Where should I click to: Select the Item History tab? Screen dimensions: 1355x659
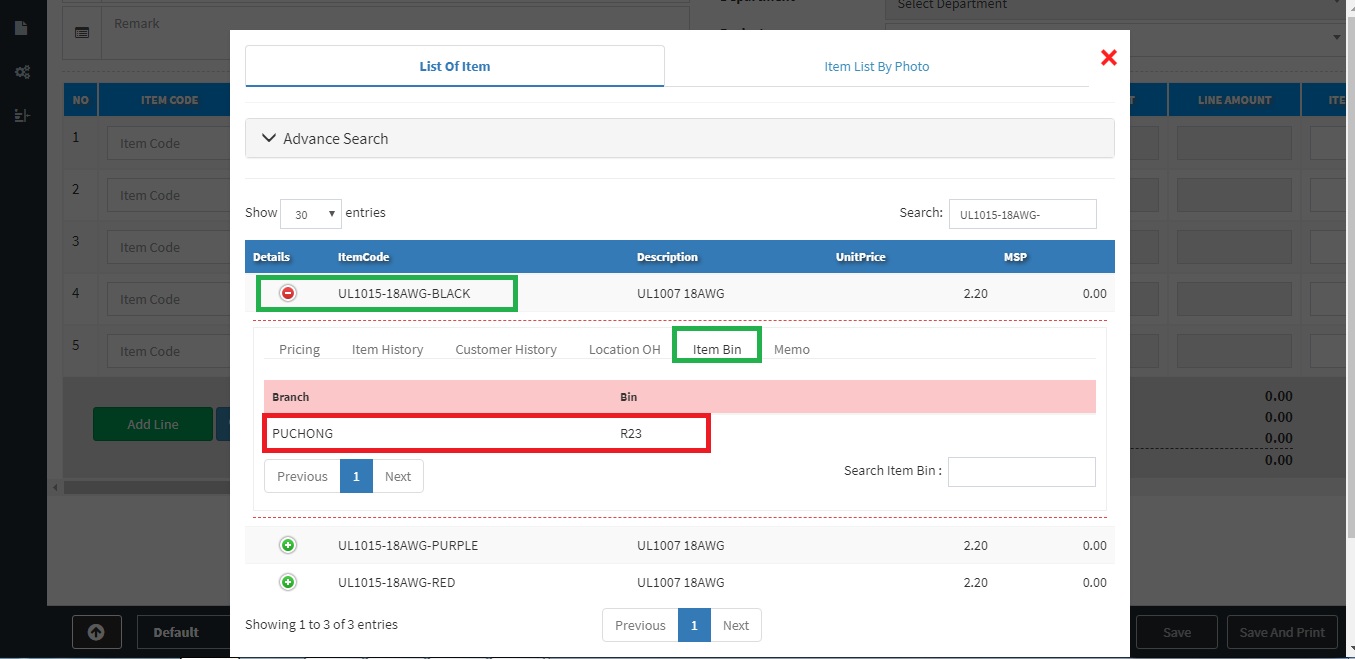click(x=387, y=349)
